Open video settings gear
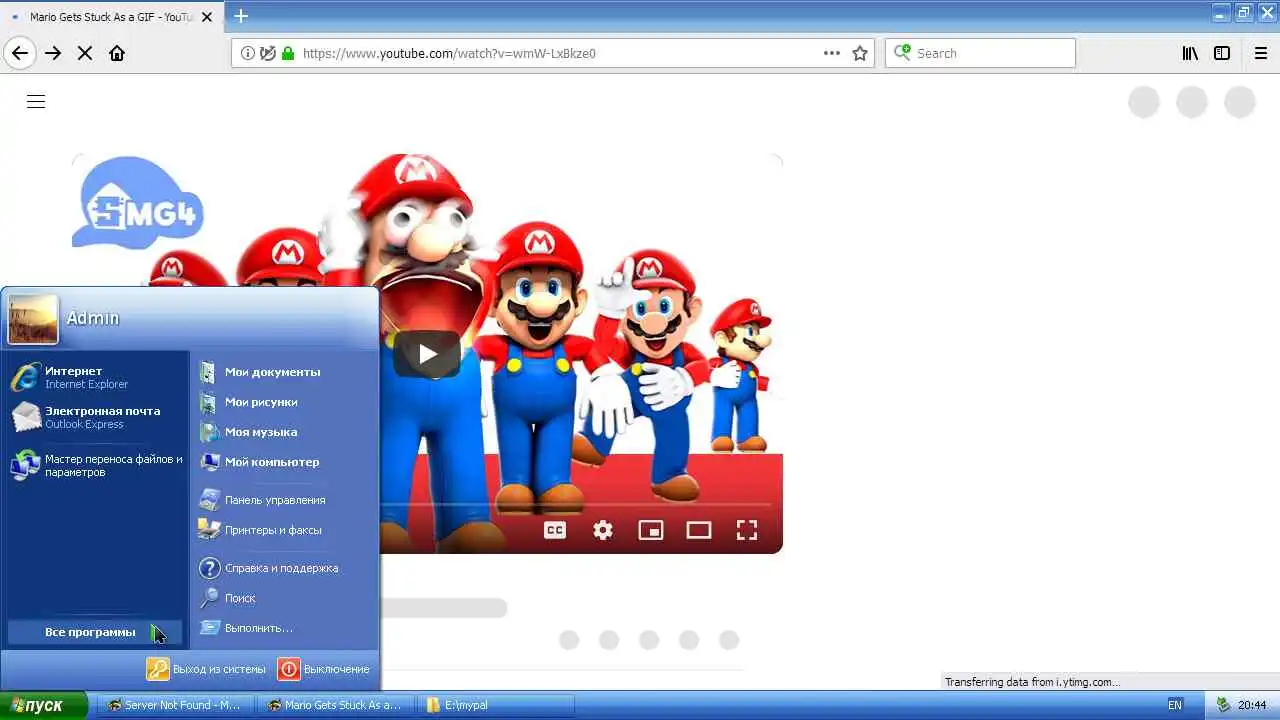Screen dimensions: 1280x720 [603, 530]
